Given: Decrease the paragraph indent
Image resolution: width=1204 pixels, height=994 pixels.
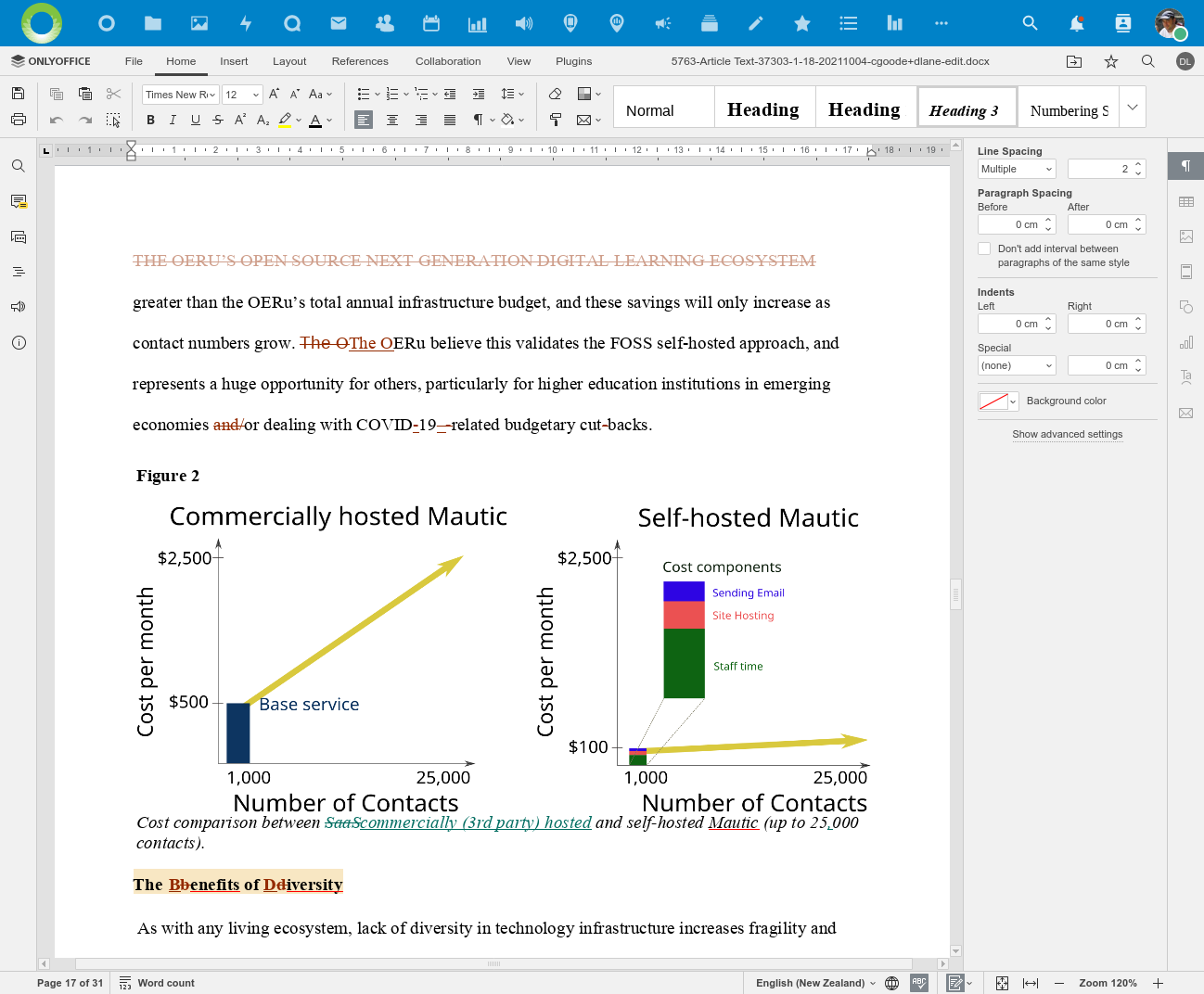Looking at the screenshot, I should point(450,94).
